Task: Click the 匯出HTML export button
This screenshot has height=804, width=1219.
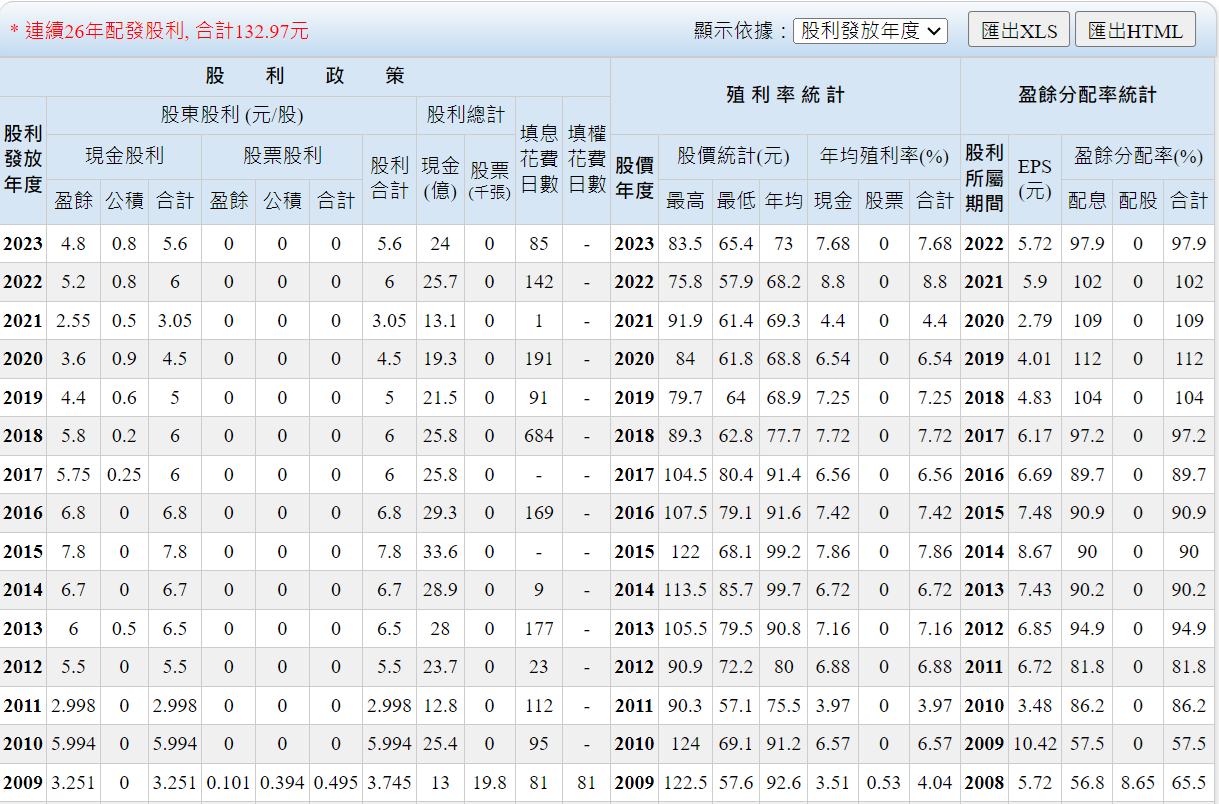Action: point(1133,29)
